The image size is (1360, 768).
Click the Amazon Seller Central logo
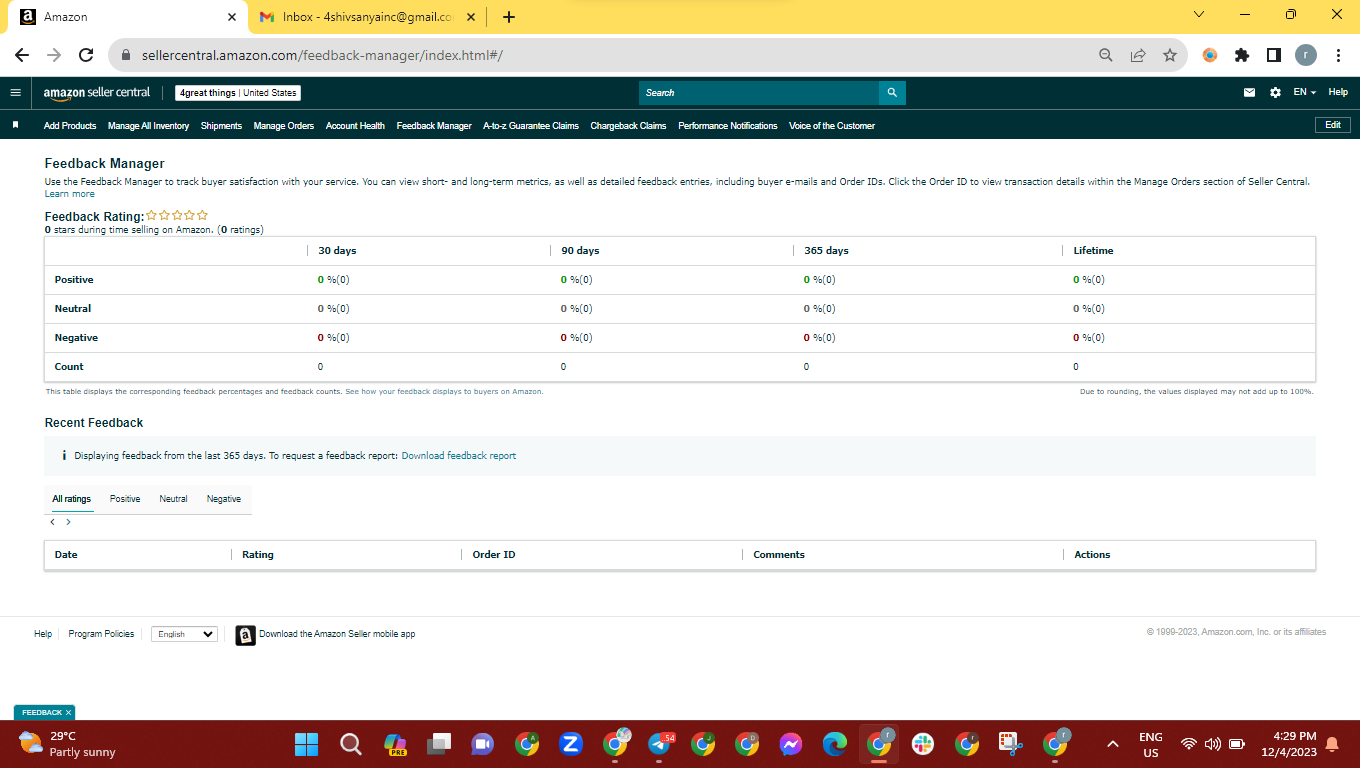(97, 93)
